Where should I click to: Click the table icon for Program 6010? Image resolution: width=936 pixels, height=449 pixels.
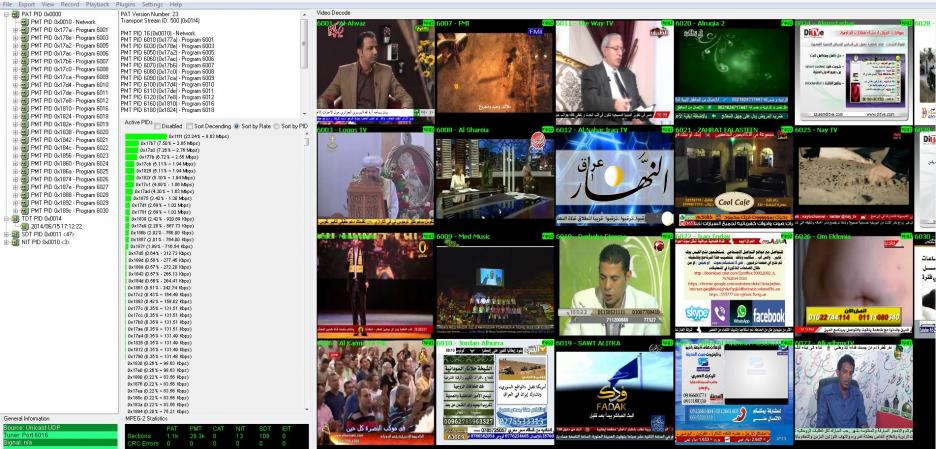(x=24, y=85)
